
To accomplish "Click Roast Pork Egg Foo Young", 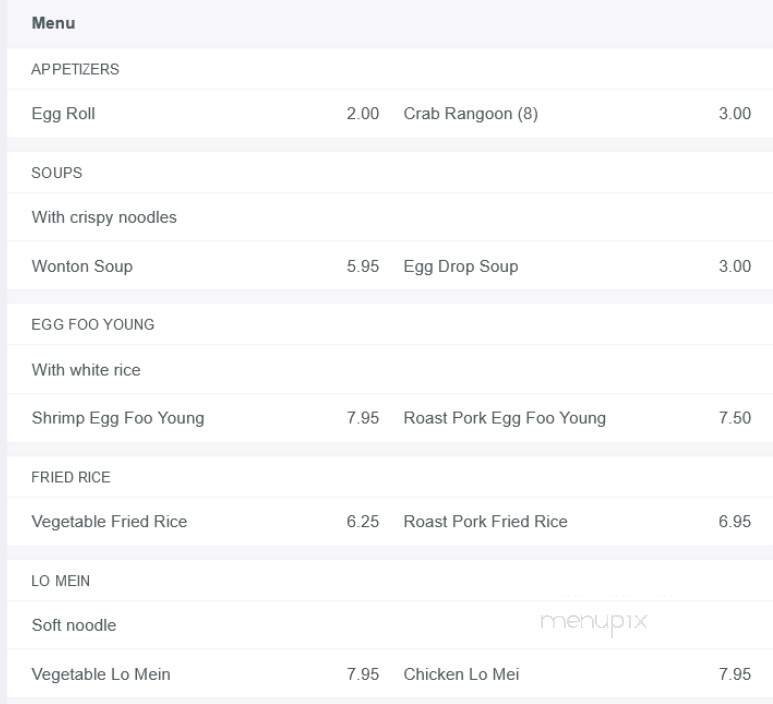I will coord(504,418).
